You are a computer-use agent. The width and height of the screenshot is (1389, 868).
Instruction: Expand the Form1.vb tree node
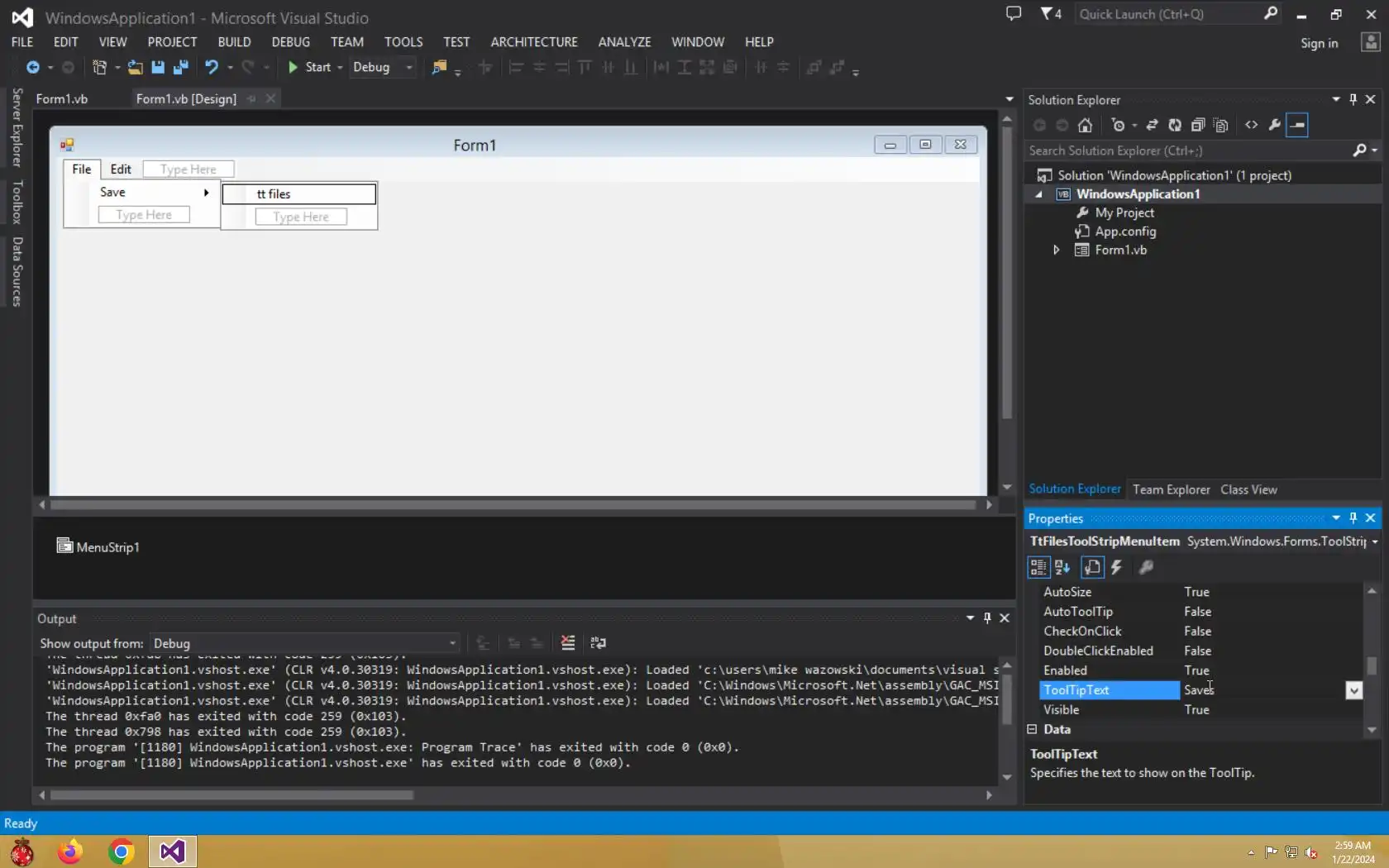[x=1056, y=250]
